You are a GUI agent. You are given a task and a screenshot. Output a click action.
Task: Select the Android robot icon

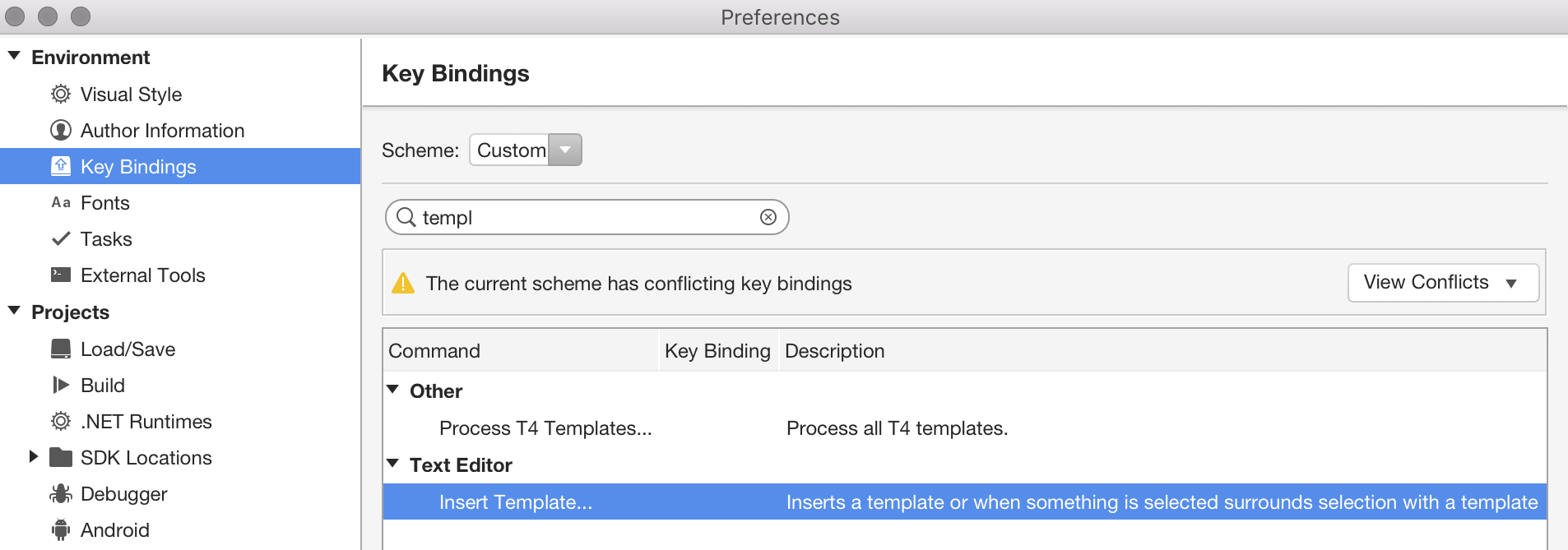click(60, 529)
